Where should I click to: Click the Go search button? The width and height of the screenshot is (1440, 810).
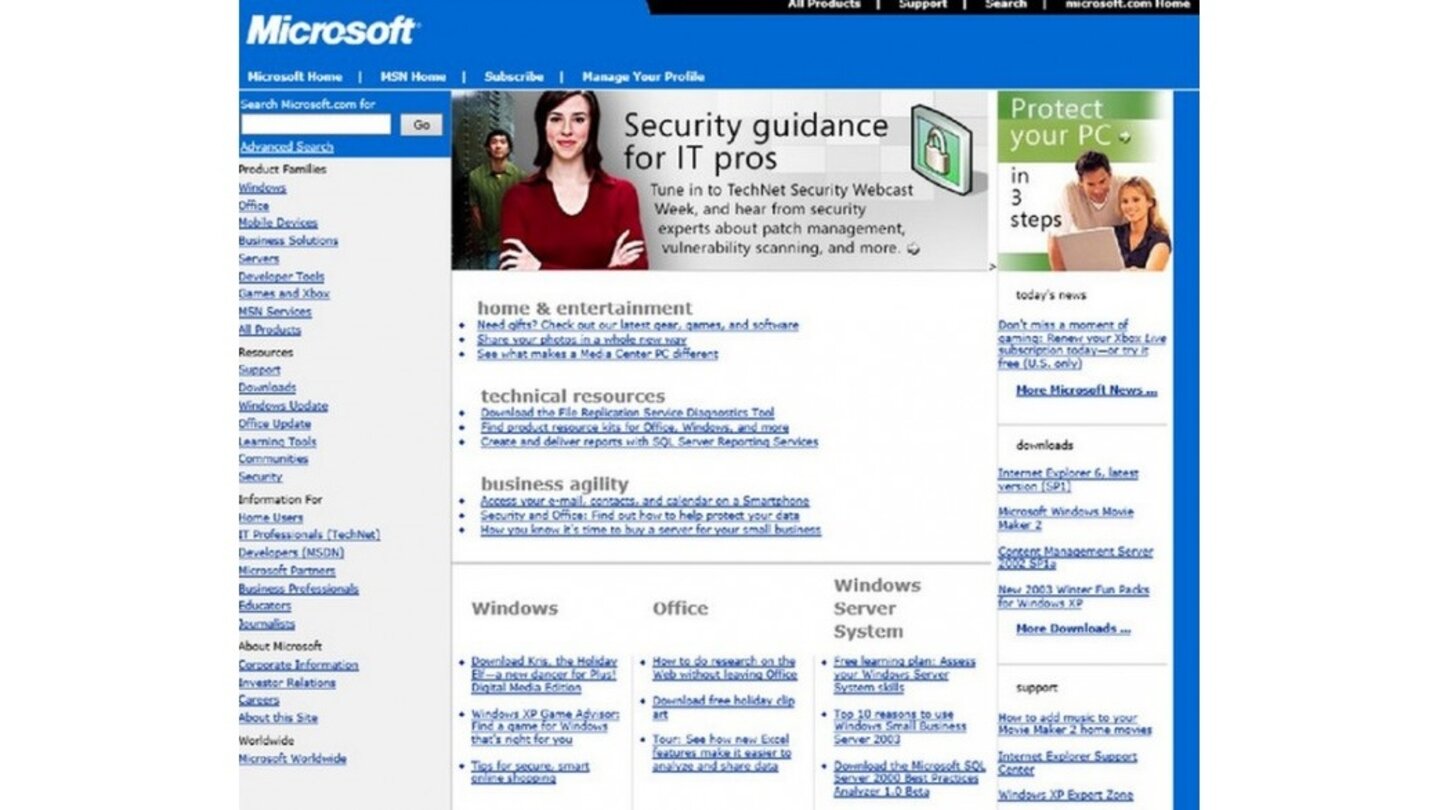point(421,125)
